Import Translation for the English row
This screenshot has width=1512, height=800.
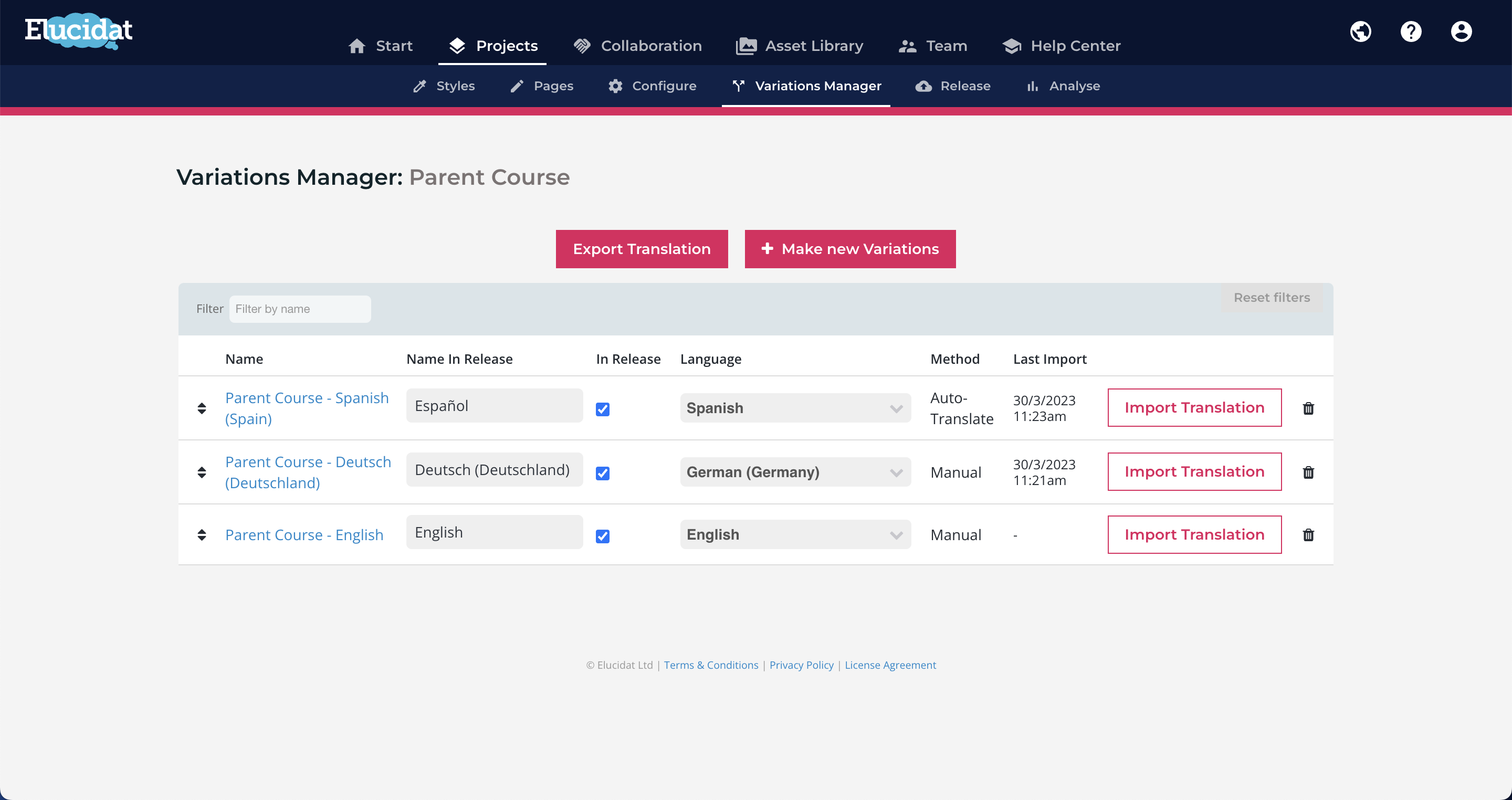(x=1194, y=534)
